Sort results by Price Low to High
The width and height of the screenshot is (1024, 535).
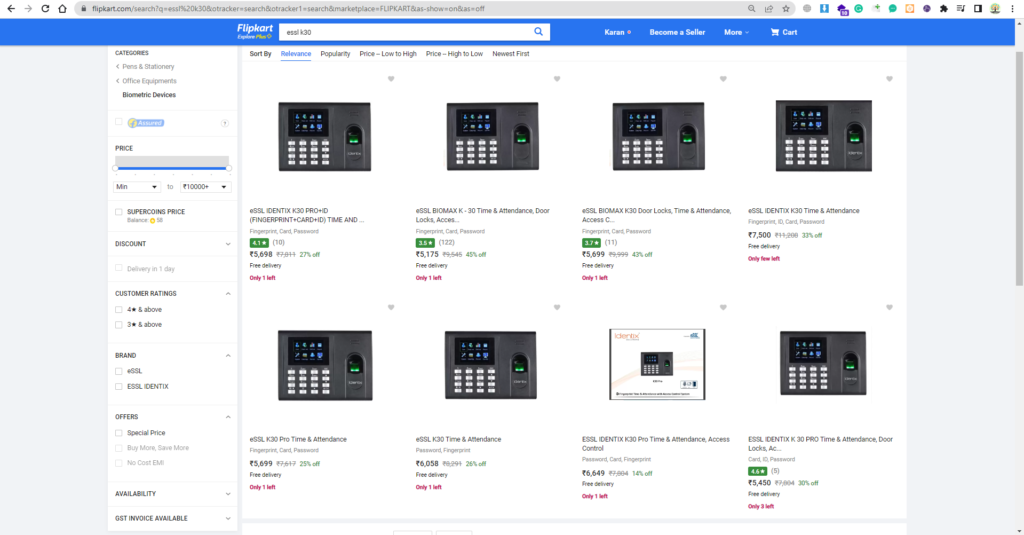pyautogui.click(x=388, y=54)
